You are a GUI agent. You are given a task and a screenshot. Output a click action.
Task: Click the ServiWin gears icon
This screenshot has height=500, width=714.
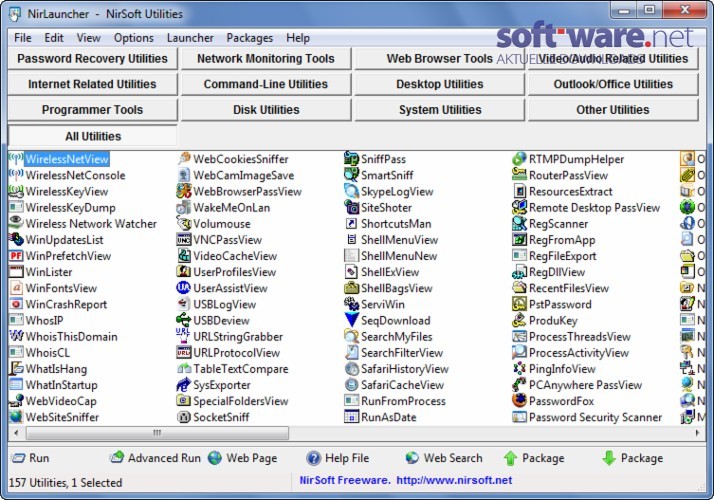352,304
